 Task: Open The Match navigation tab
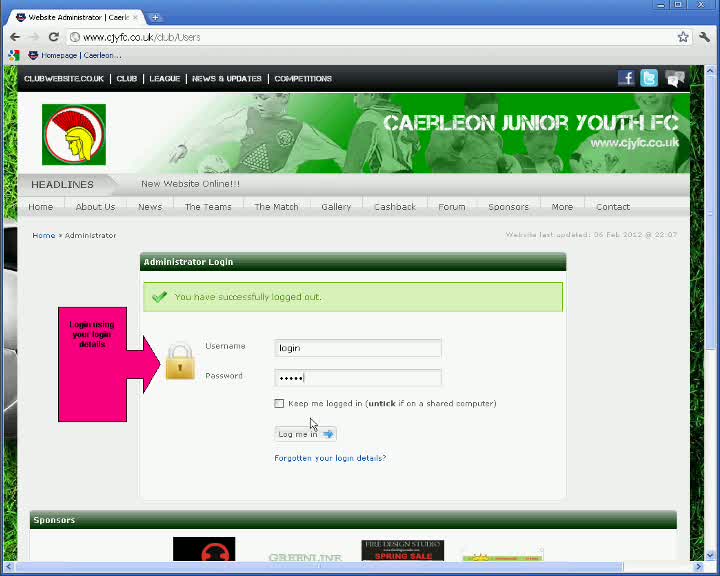276,207
